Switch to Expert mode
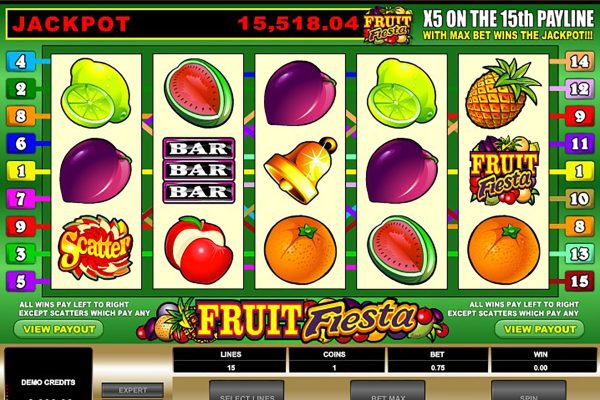Viewport: 600px width, 400px height. point(132,390)
